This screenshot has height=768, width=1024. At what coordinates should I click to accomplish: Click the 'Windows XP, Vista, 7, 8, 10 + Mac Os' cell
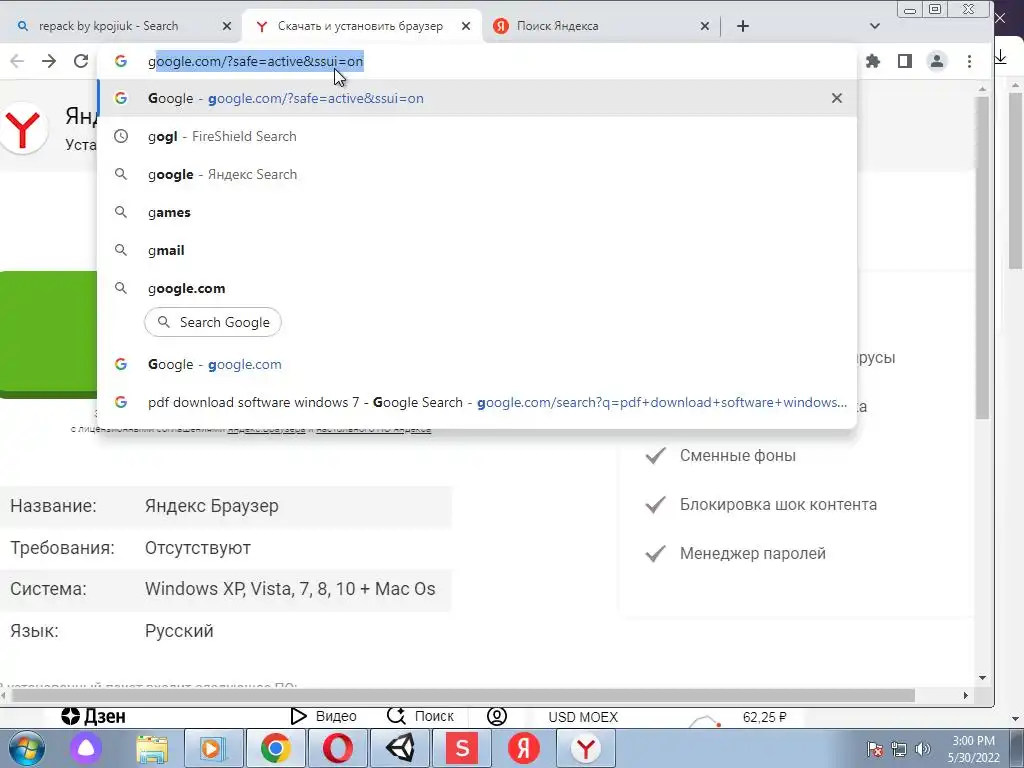(x=290, y=589)
